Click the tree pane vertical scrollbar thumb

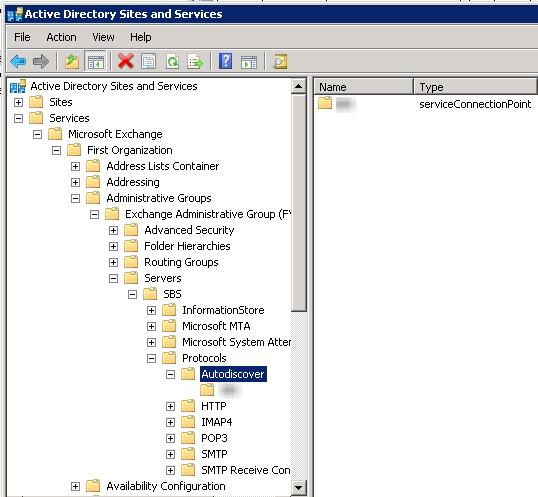pos(299,203)
